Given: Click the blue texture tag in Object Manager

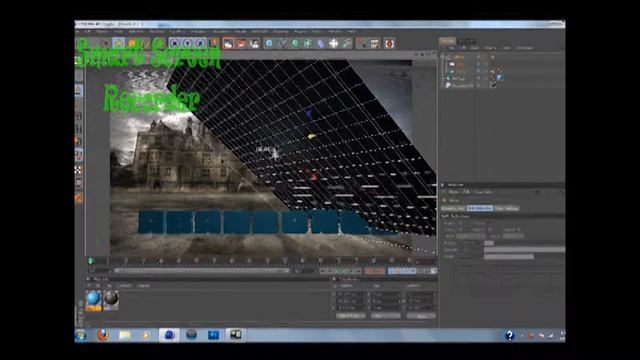Looking at the screenshot, I should (500, 78).
